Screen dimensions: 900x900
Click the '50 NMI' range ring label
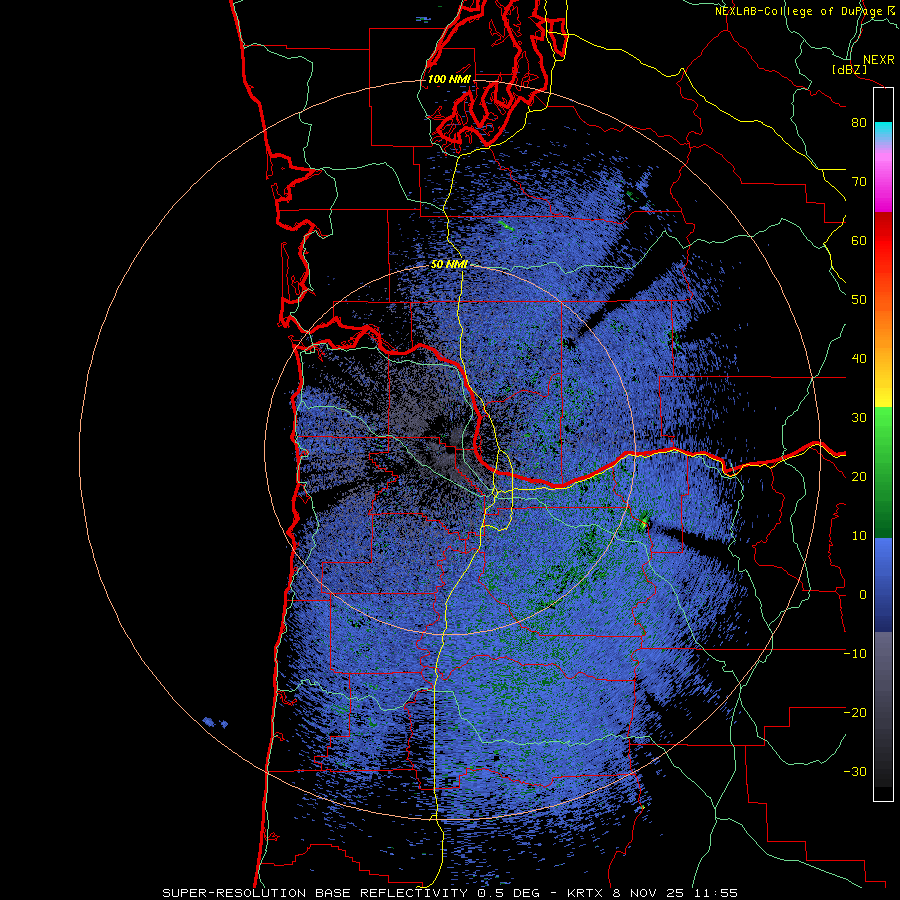coord(449,265)
